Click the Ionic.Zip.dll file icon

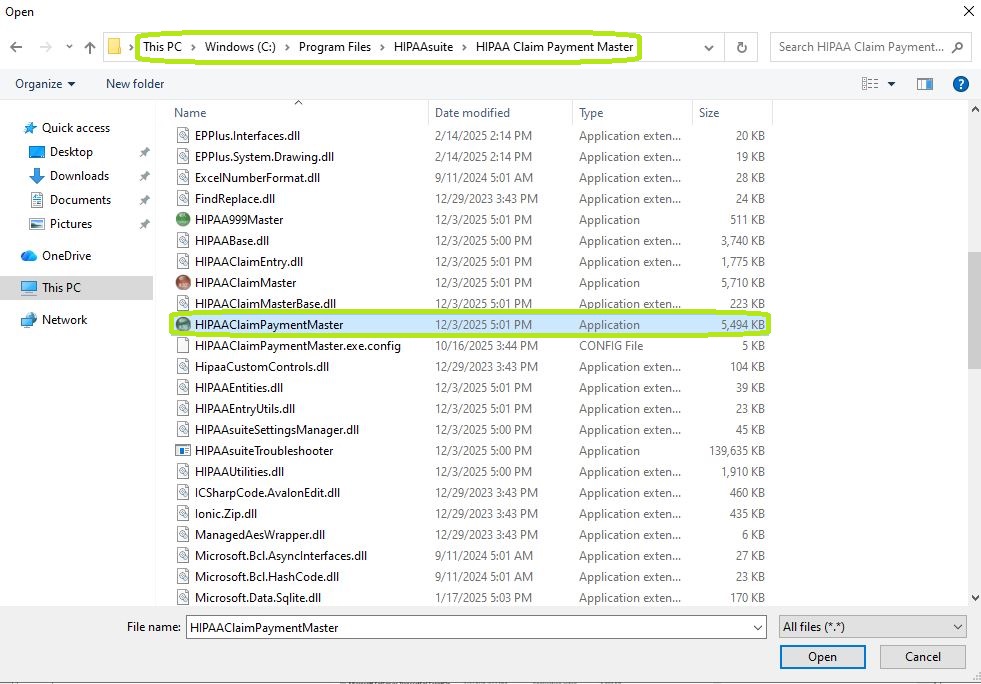coord(183,514)
